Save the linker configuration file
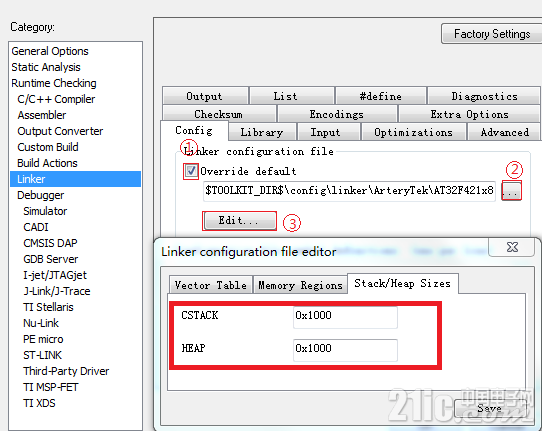 point(489,408)
